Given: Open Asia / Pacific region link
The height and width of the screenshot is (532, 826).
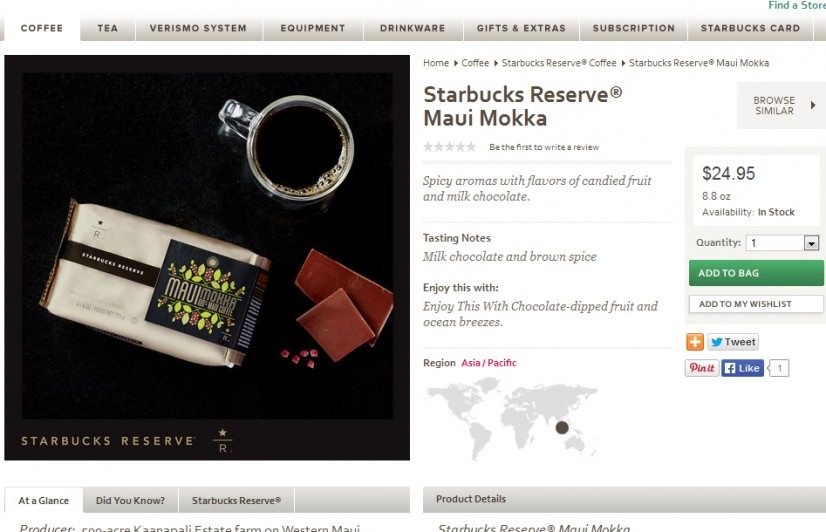Looking at the screenshot, I should coord(488,362).
